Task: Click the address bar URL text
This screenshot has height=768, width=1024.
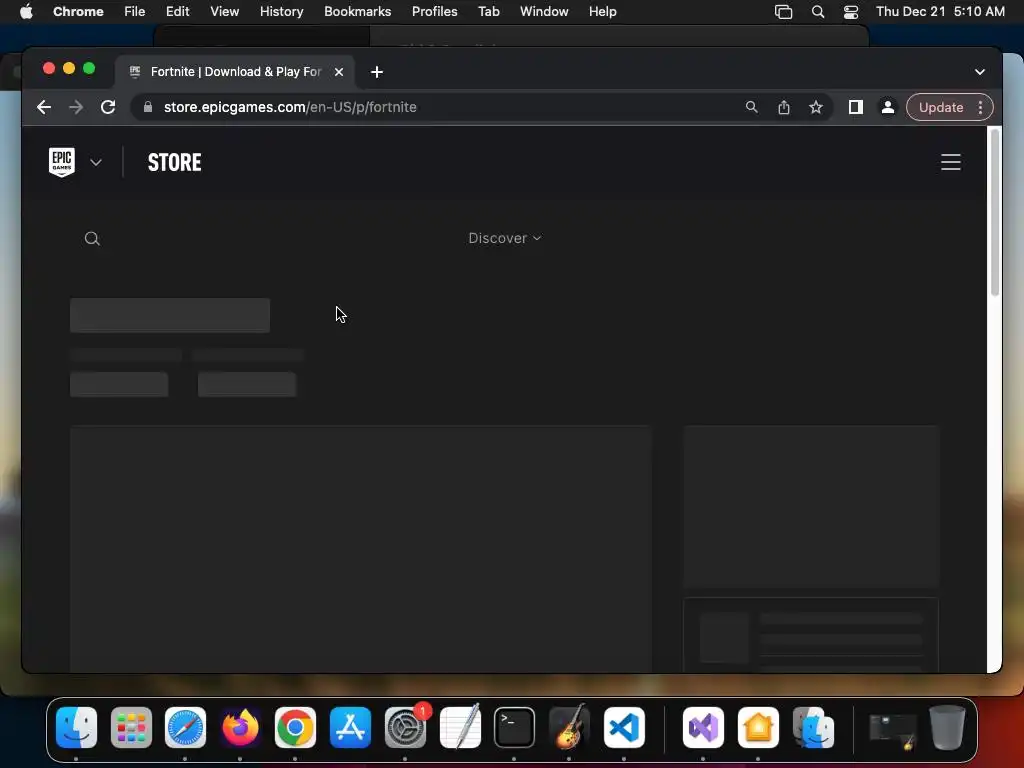Action: click(x=290, y=107)
